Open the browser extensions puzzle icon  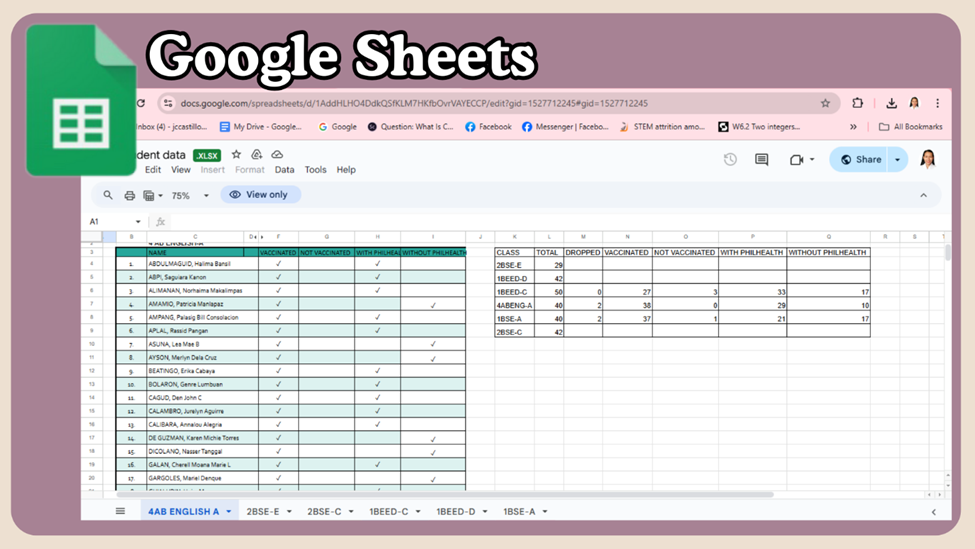(x=857, y=103)
